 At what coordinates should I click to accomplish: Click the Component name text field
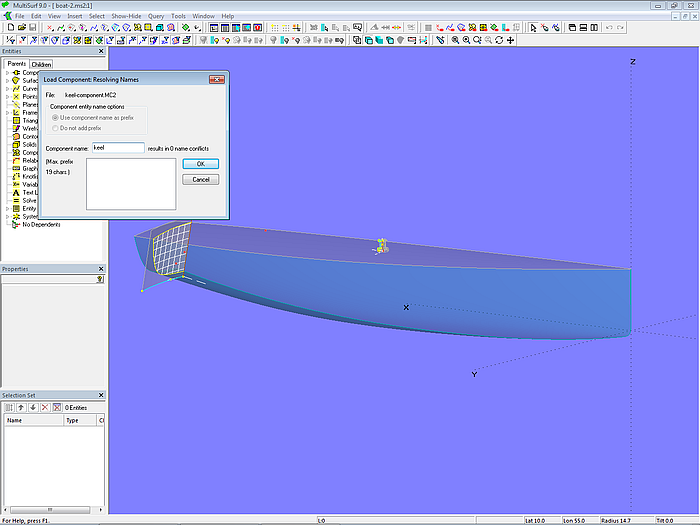pos(118,147)
